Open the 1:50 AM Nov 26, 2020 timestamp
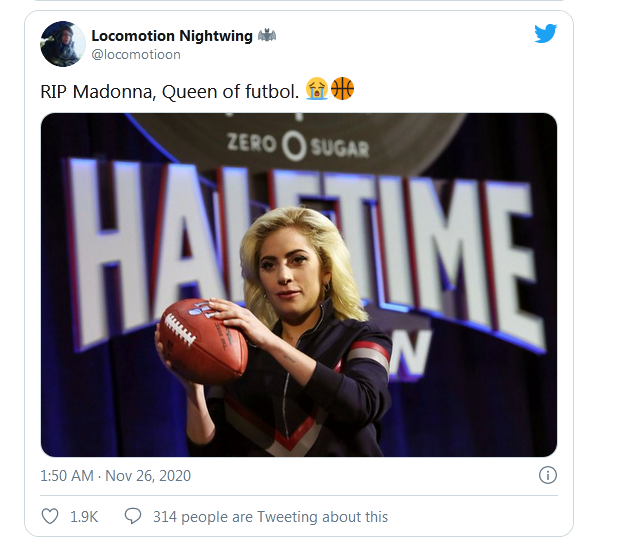This screenshot has height=544, width=618. (x=116, y=476)
